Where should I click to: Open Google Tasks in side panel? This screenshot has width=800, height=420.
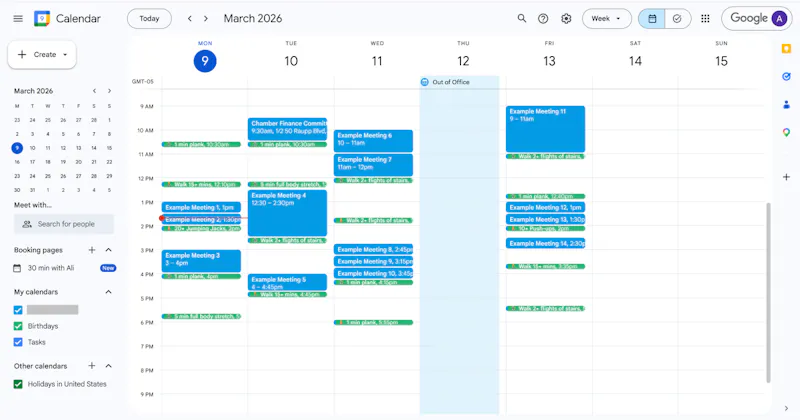pos(786,77)
